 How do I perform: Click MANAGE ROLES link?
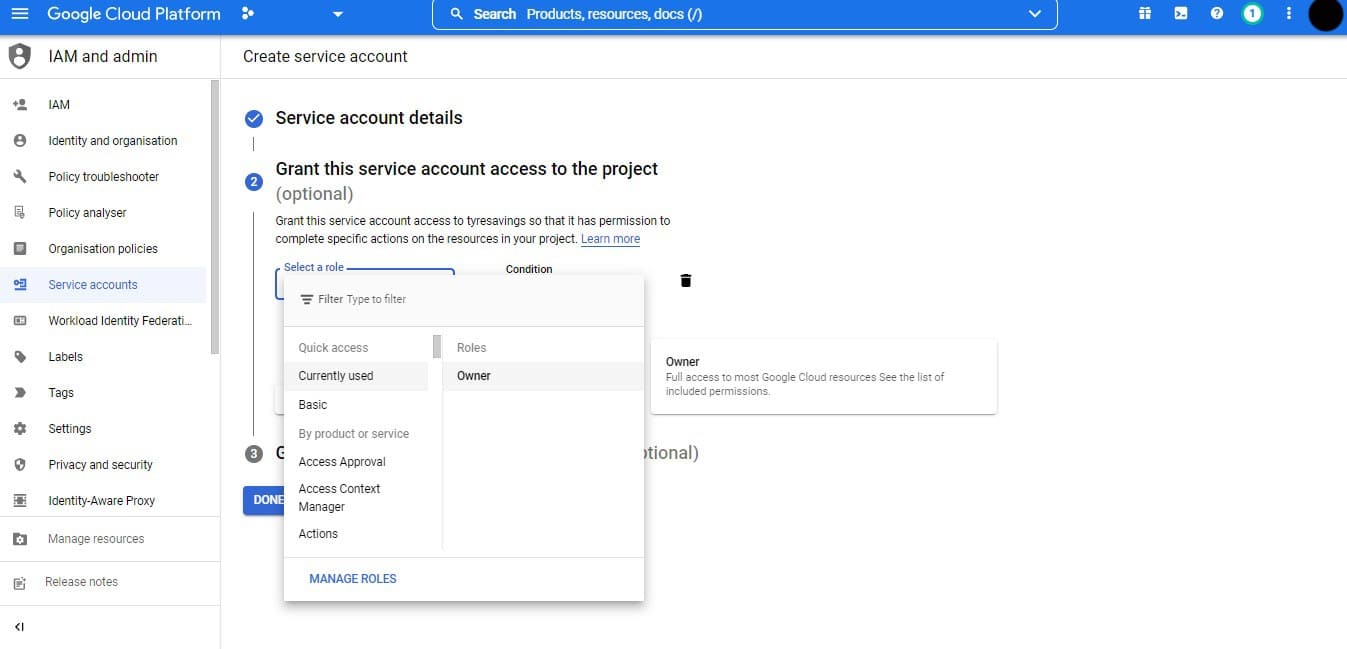[x=353, y=579]
